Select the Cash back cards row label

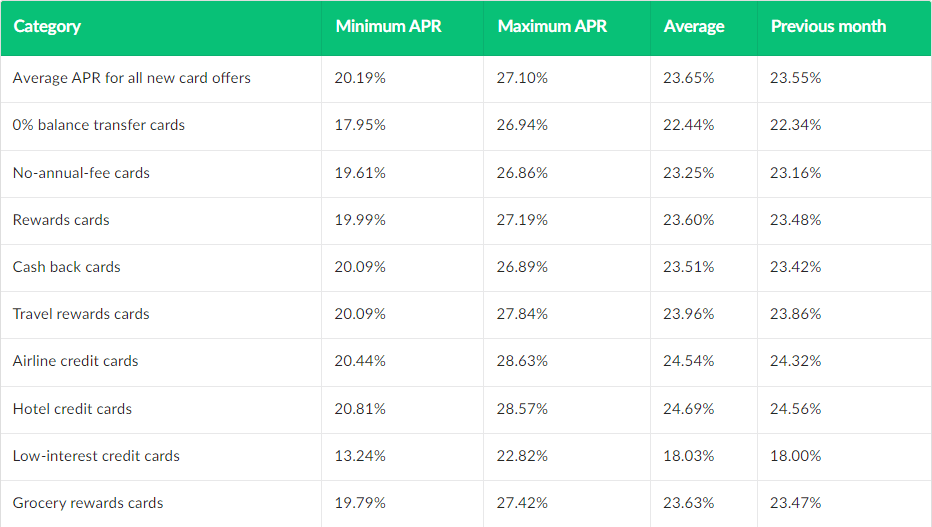coord(67,267)
